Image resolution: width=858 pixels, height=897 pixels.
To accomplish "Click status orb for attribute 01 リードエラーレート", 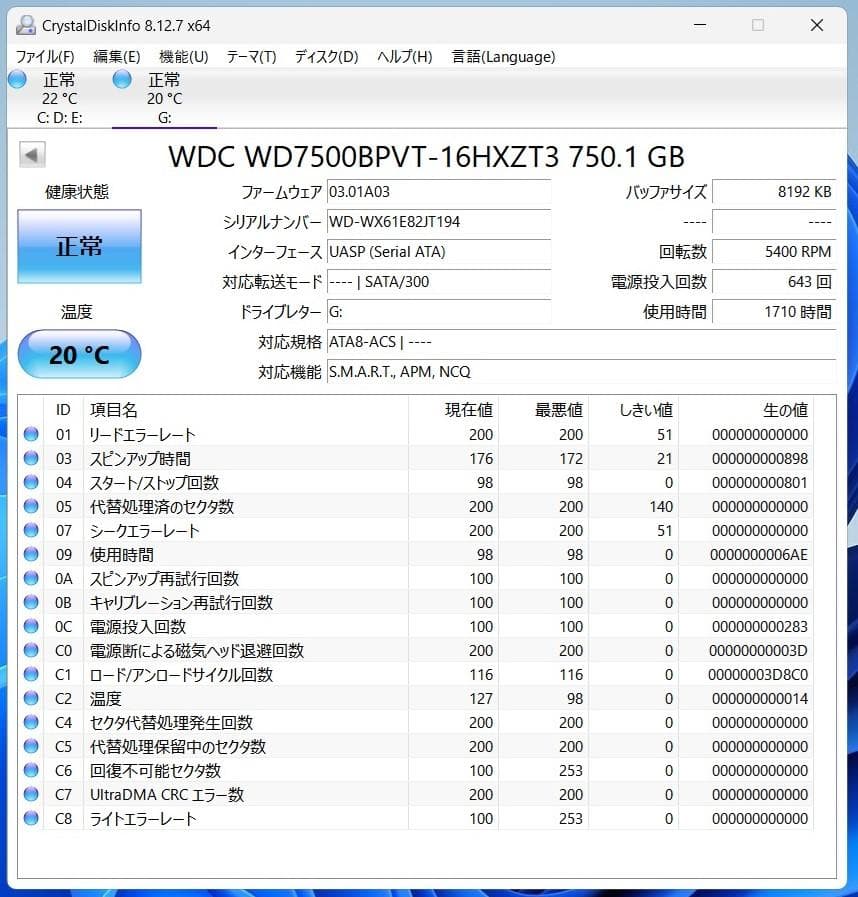I will (x=31, y=434).
